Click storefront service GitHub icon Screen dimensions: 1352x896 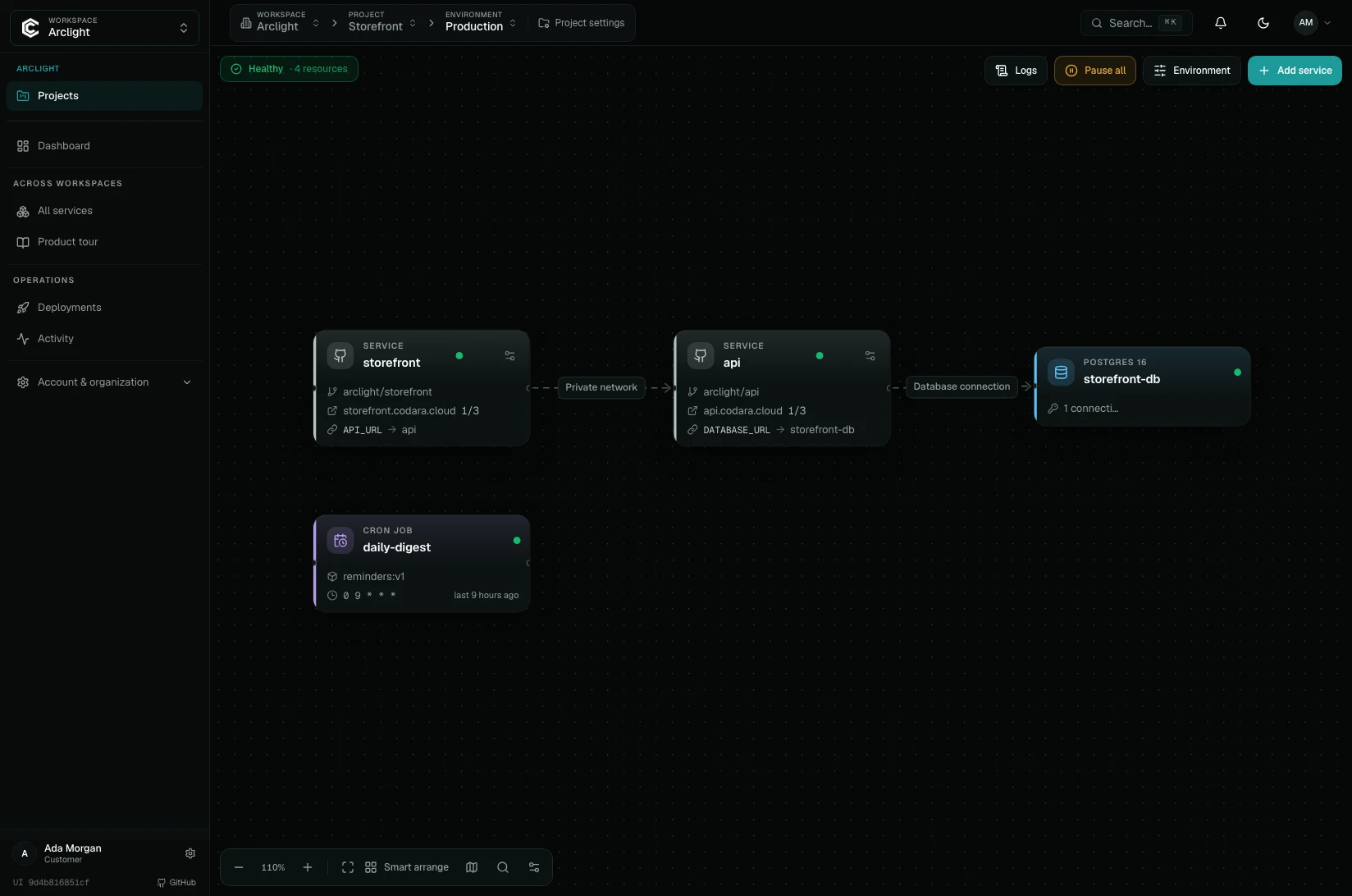tap(340, 355)
